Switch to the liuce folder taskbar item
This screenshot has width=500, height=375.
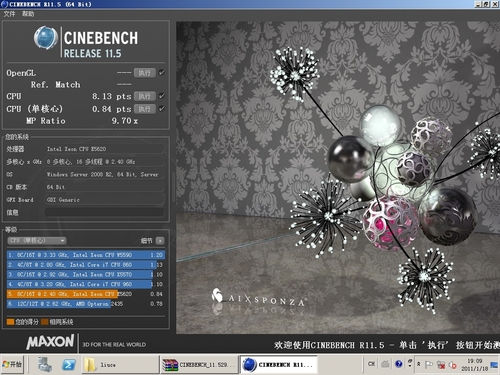119,365
